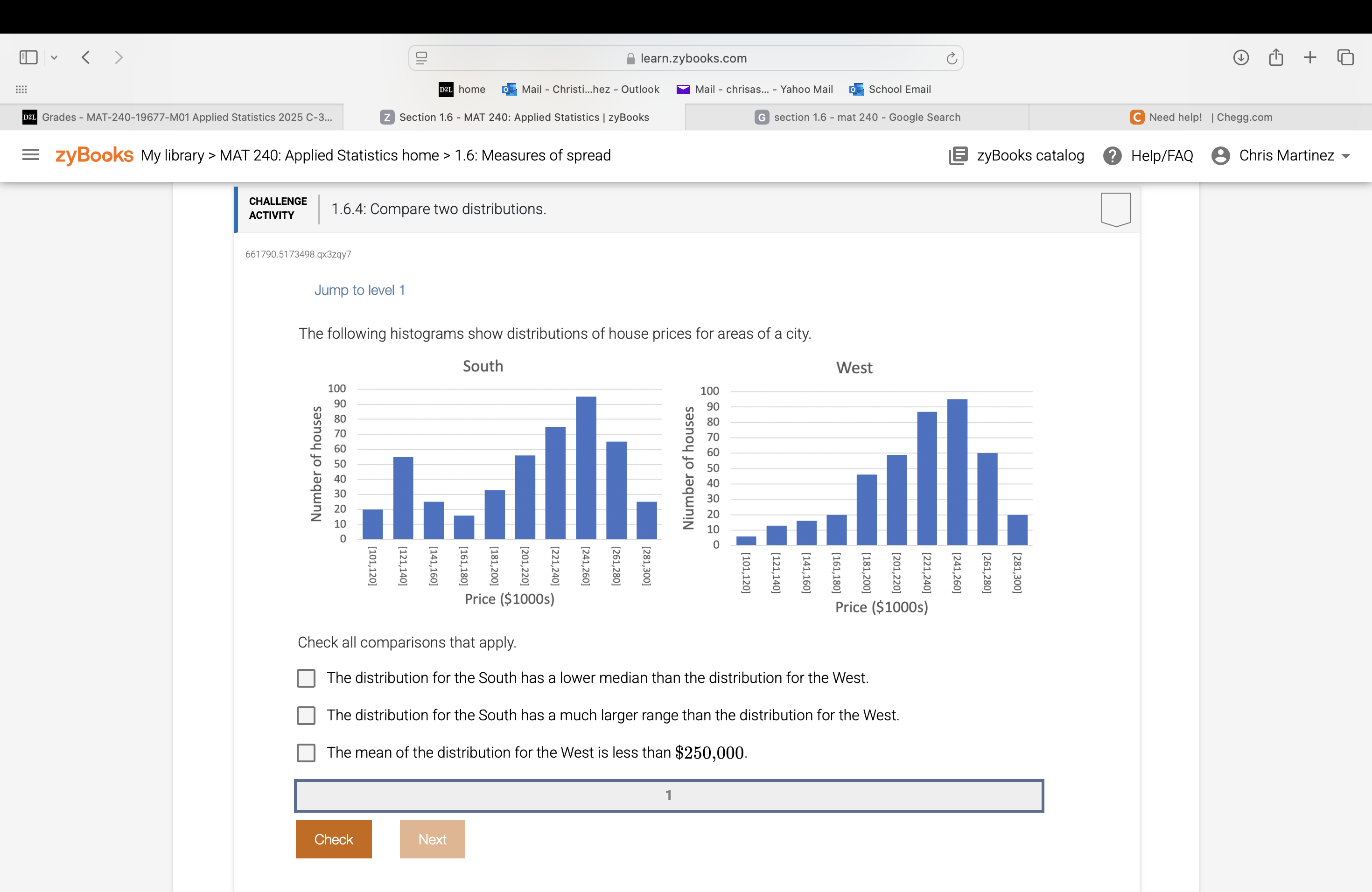Image resolution: width=1372 pixels, height=892 pixels.
Task: Click the reload page icon
Action: pos(951,58)
